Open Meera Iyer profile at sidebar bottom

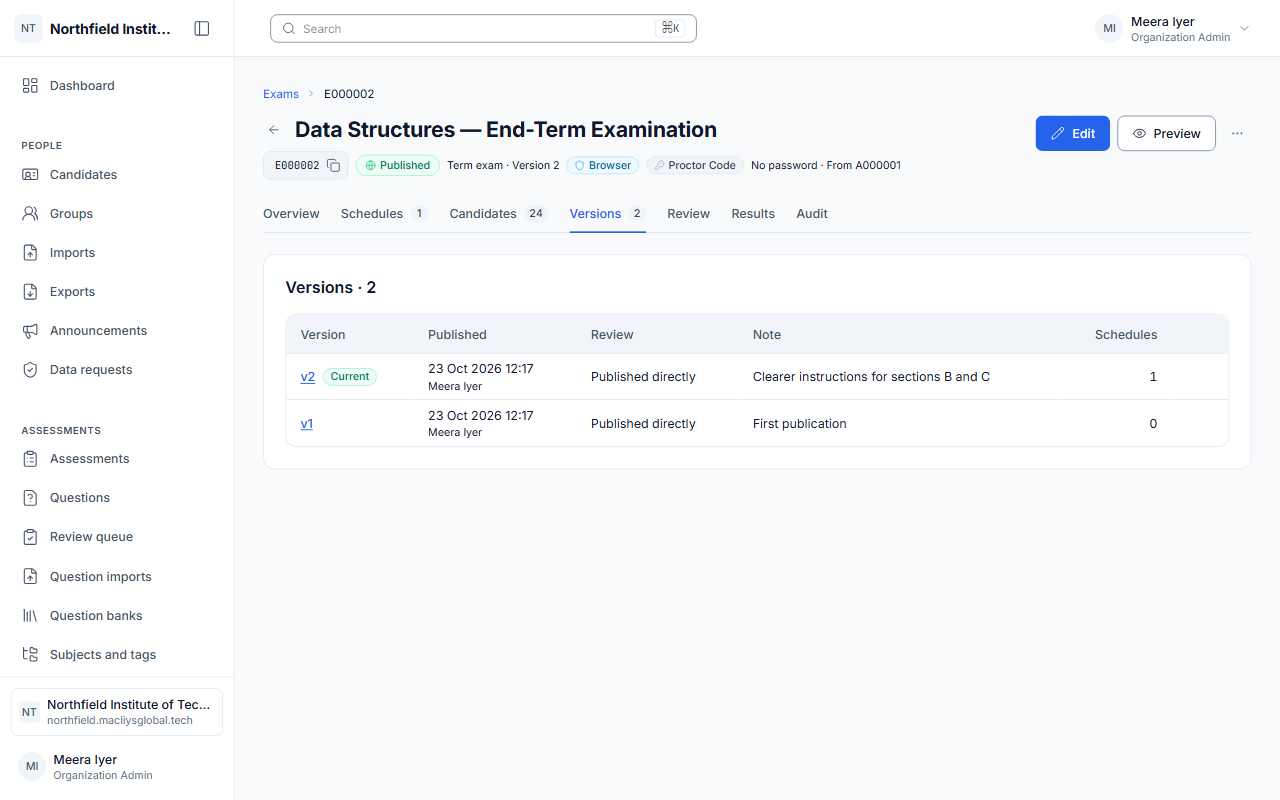117,767
